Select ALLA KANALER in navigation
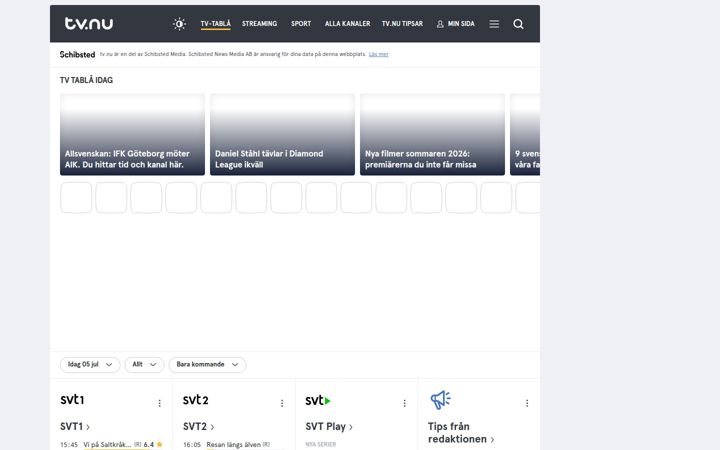Viewport: 720px width, 450px height. 347,24
